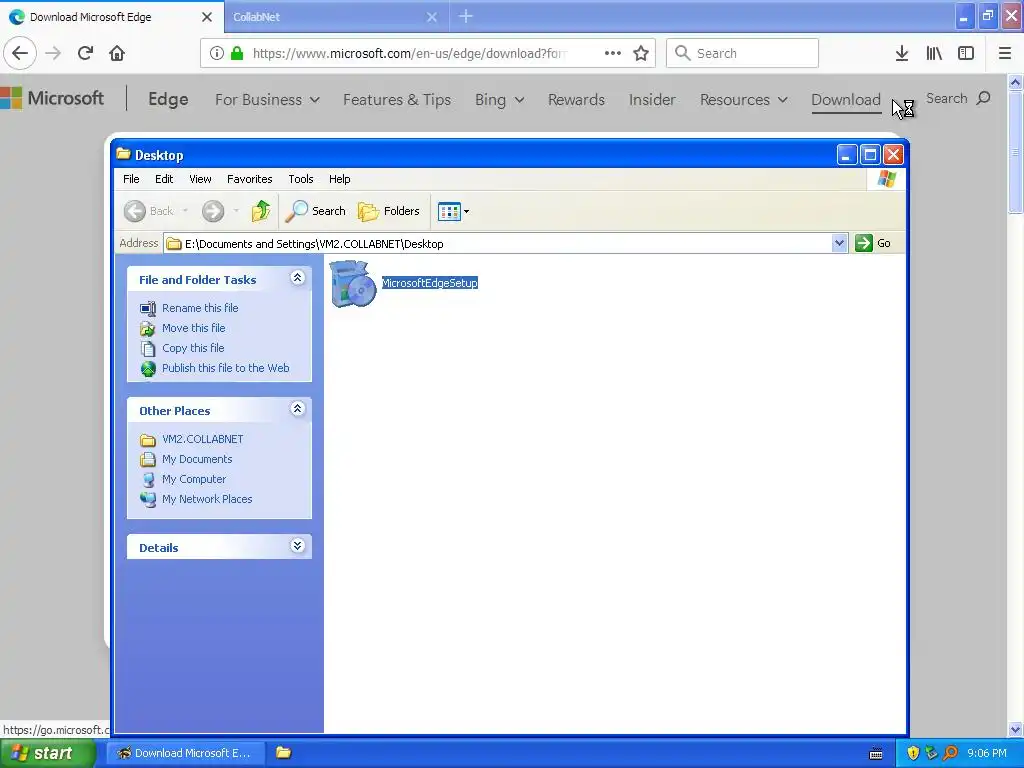Click the Rewards nav link
The image size is (1024, 768).
pos(576,100)
